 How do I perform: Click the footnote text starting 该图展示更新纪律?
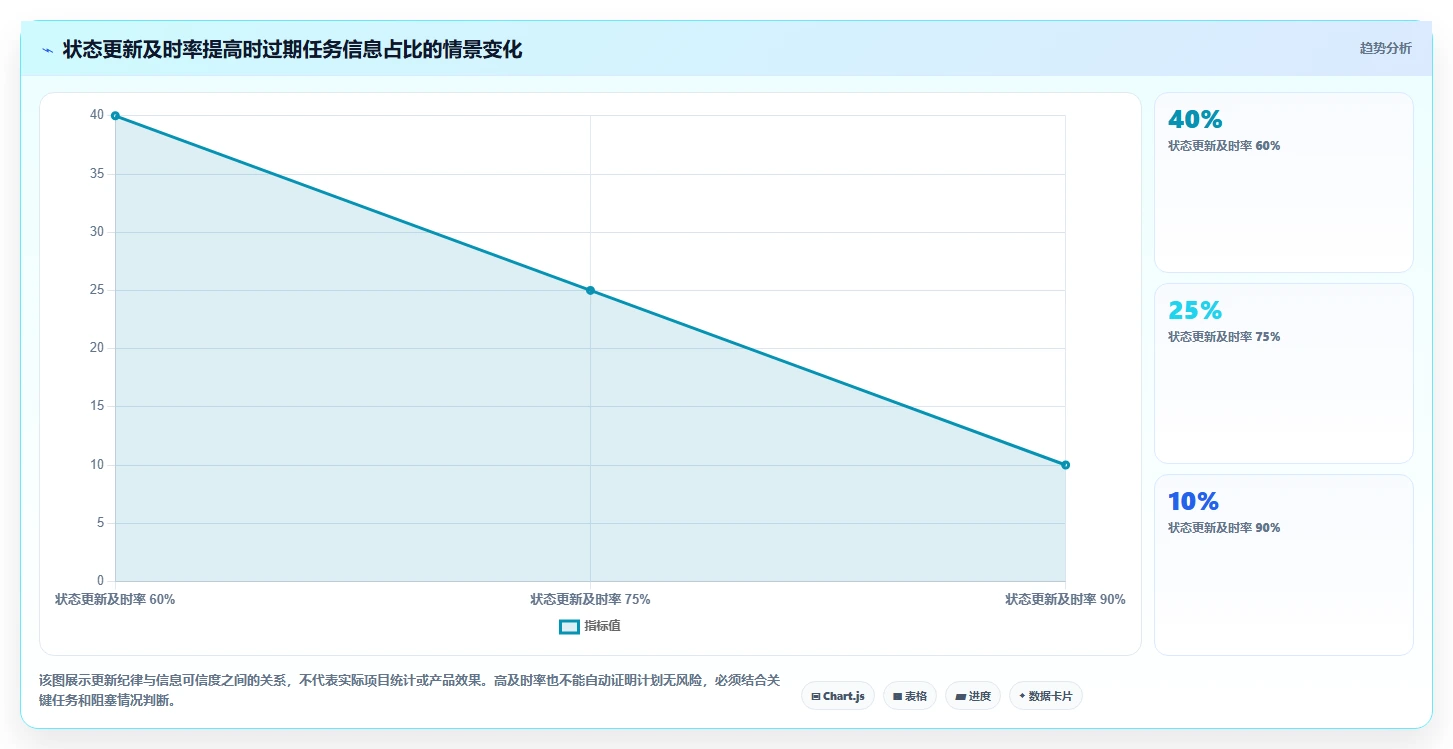410,690
